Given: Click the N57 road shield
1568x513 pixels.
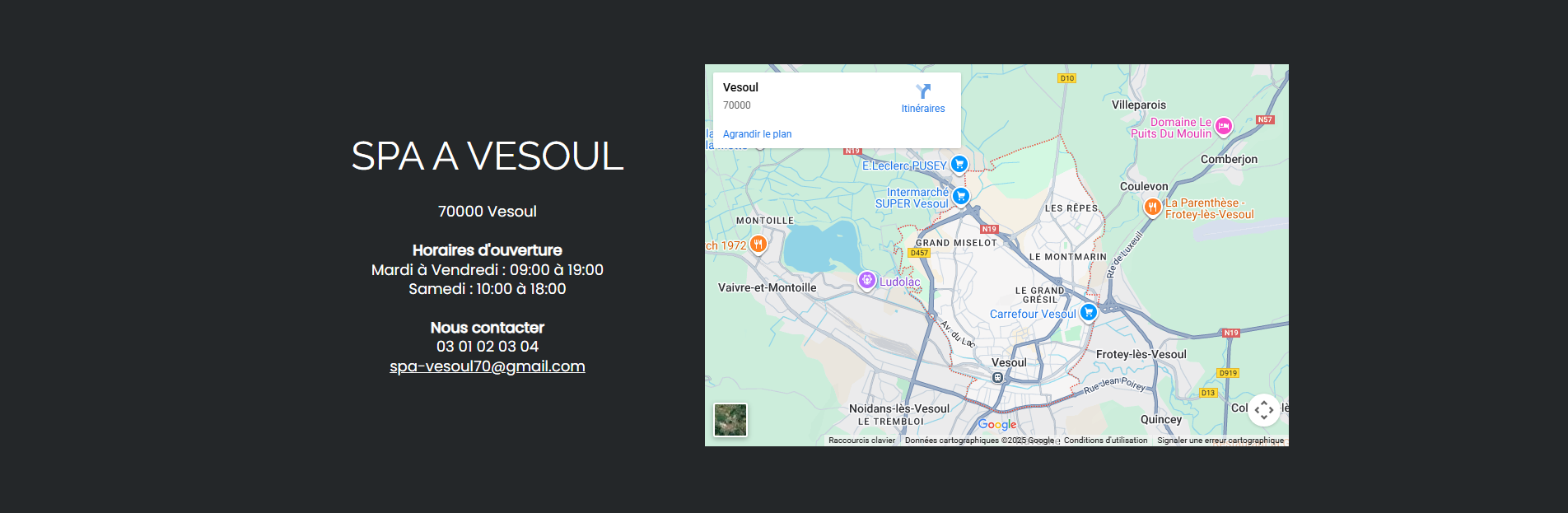Looking at the screenshot, I should coord(1265,119).
